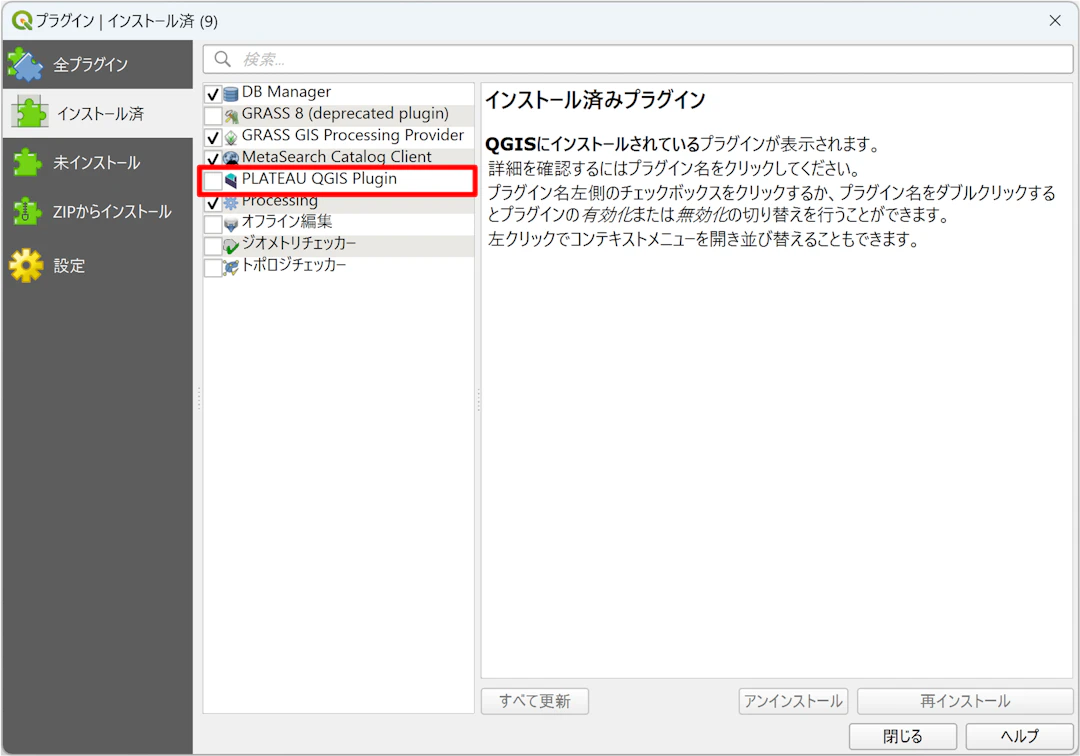Switch to the インストール済 tab

(x=98, y=113)
